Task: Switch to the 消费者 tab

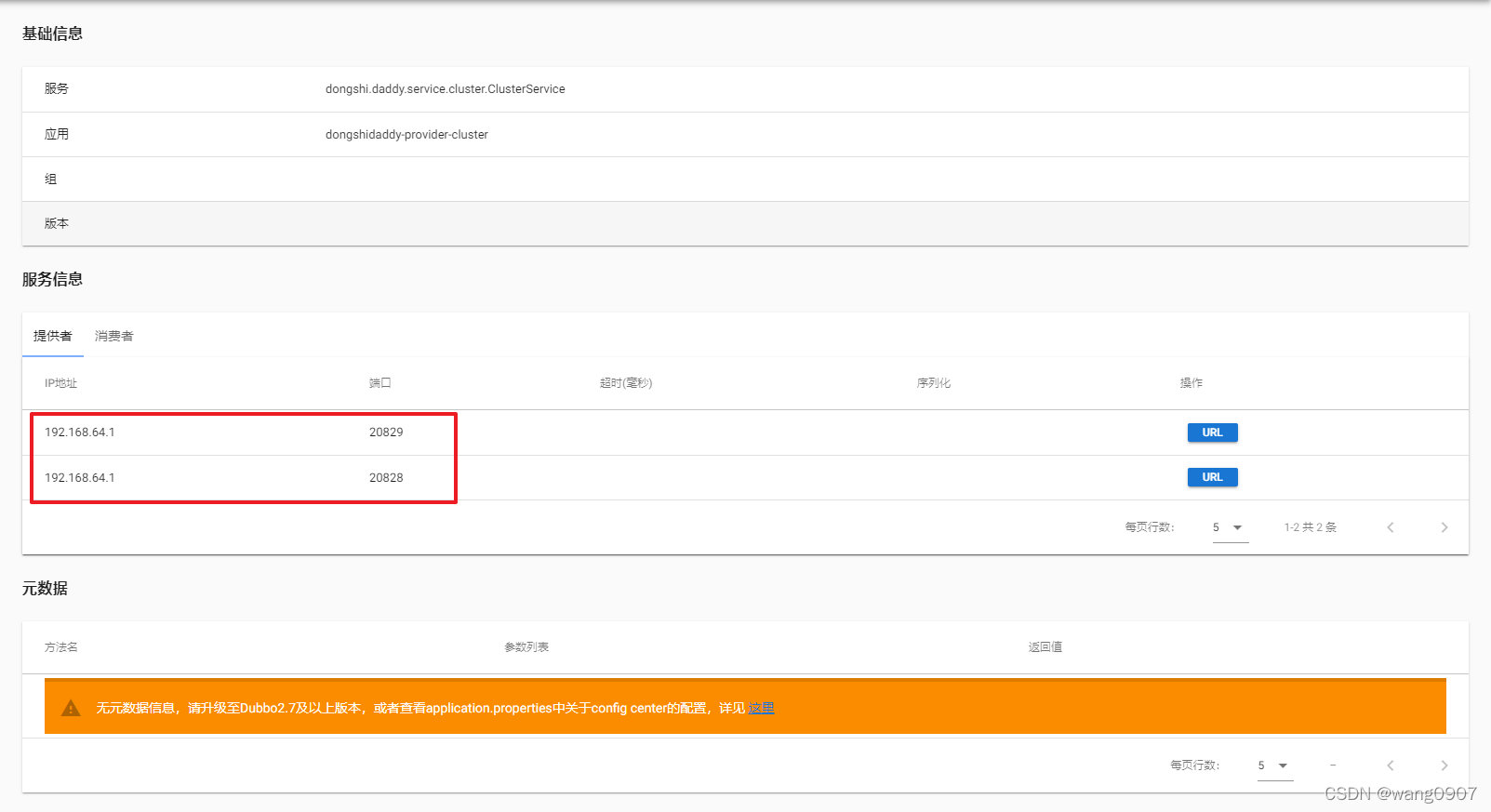Action: click(x=113, y=336)
